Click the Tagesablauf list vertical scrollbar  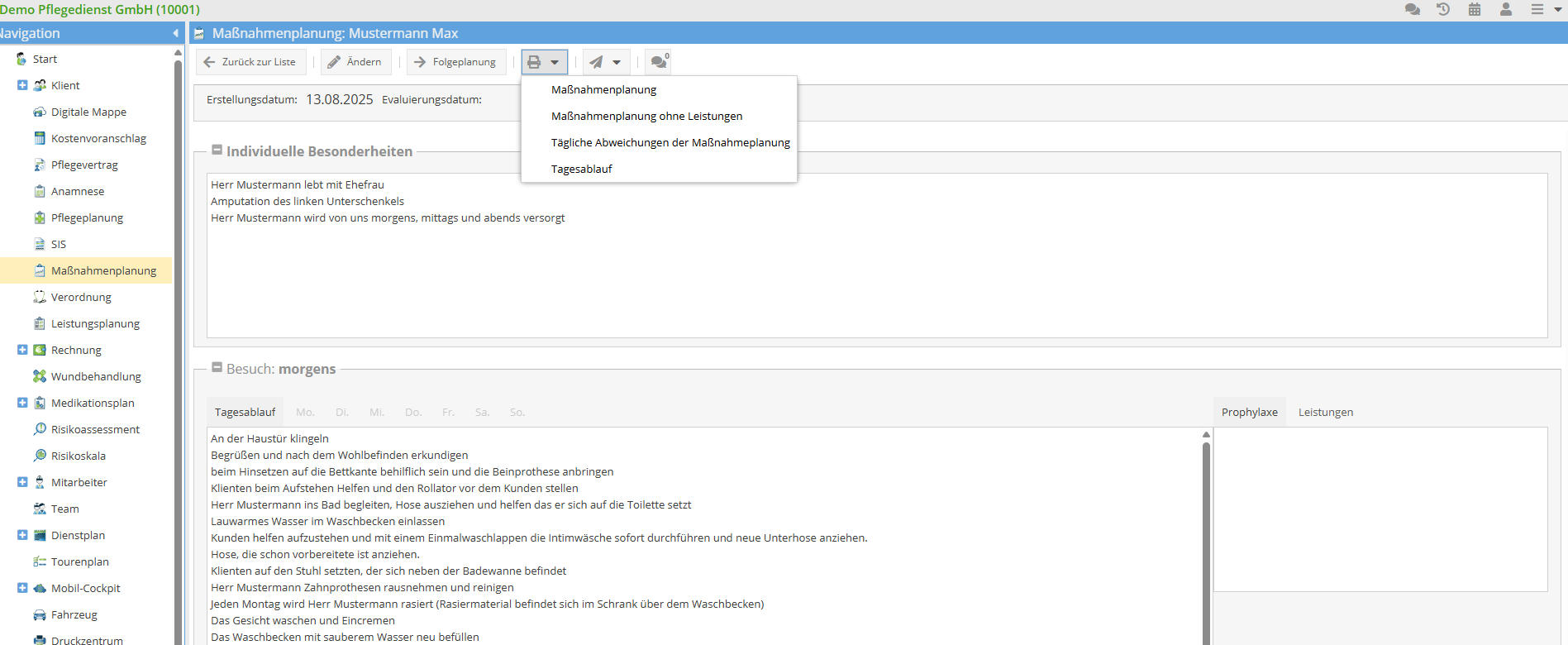(1206, 537)
